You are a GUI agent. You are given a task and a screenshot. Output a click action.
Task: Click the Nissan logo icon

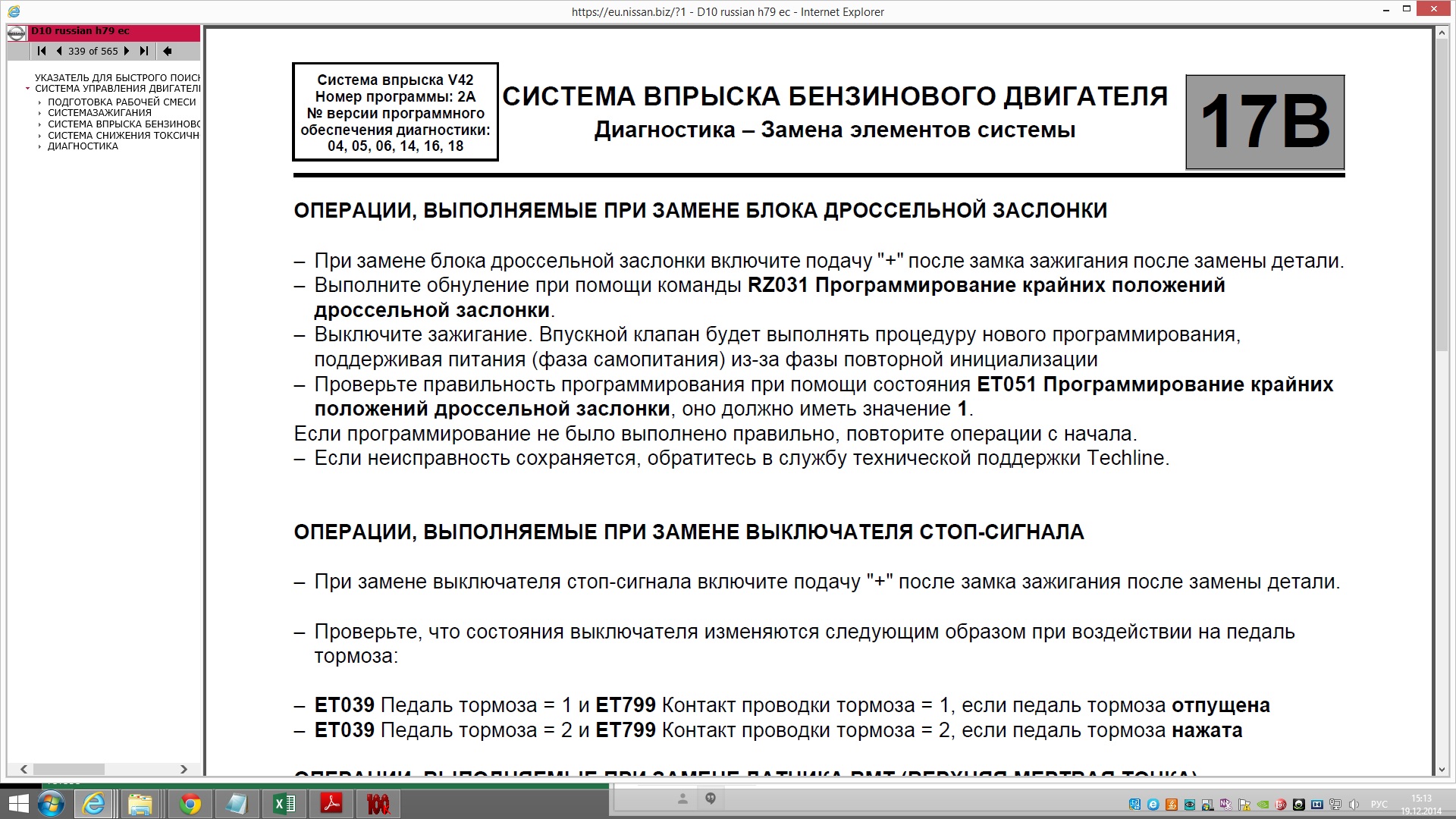coord(16,33)
